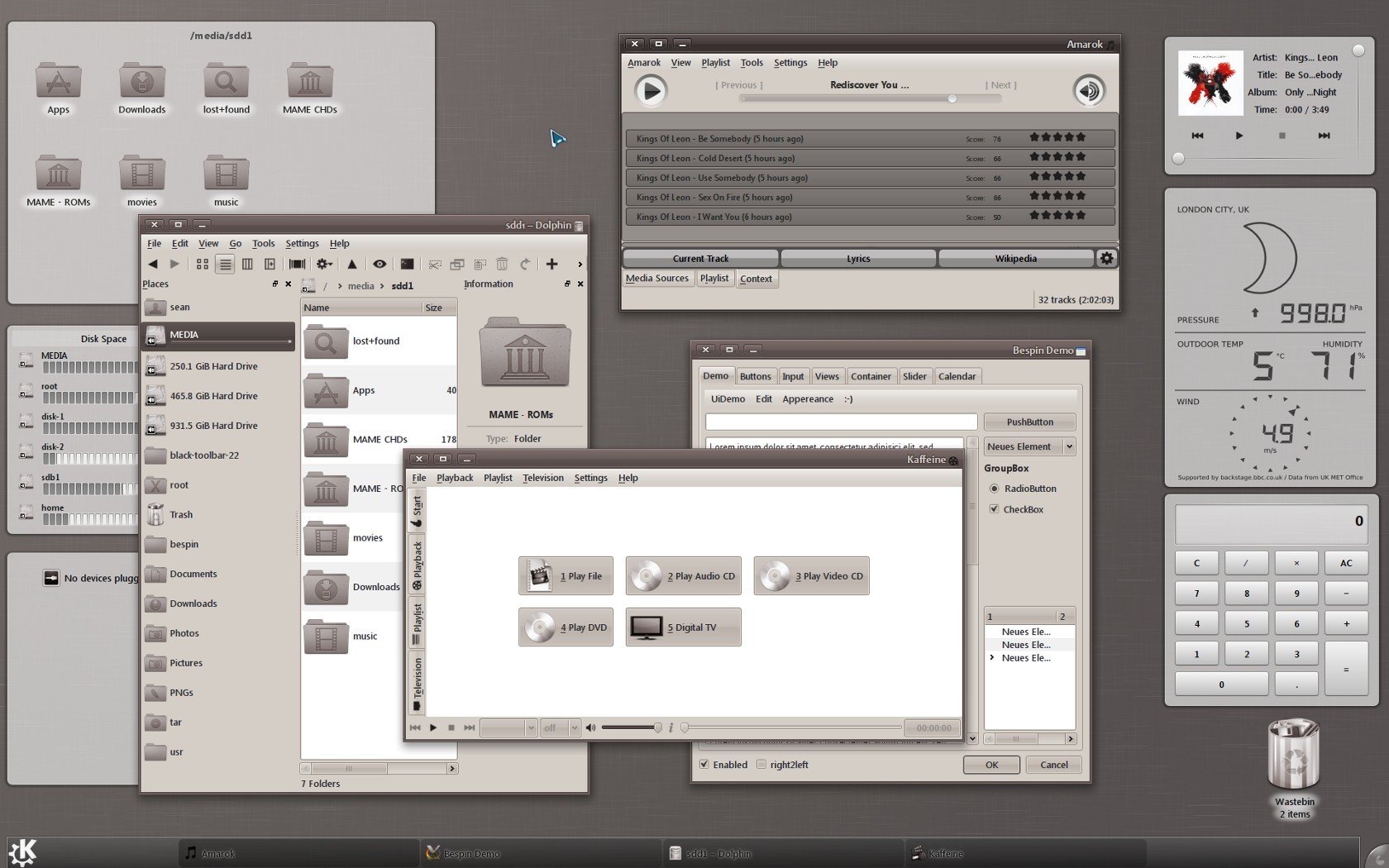
Task: Click Play File icon in Kaffeine
Action: click(x=566, y=576)
